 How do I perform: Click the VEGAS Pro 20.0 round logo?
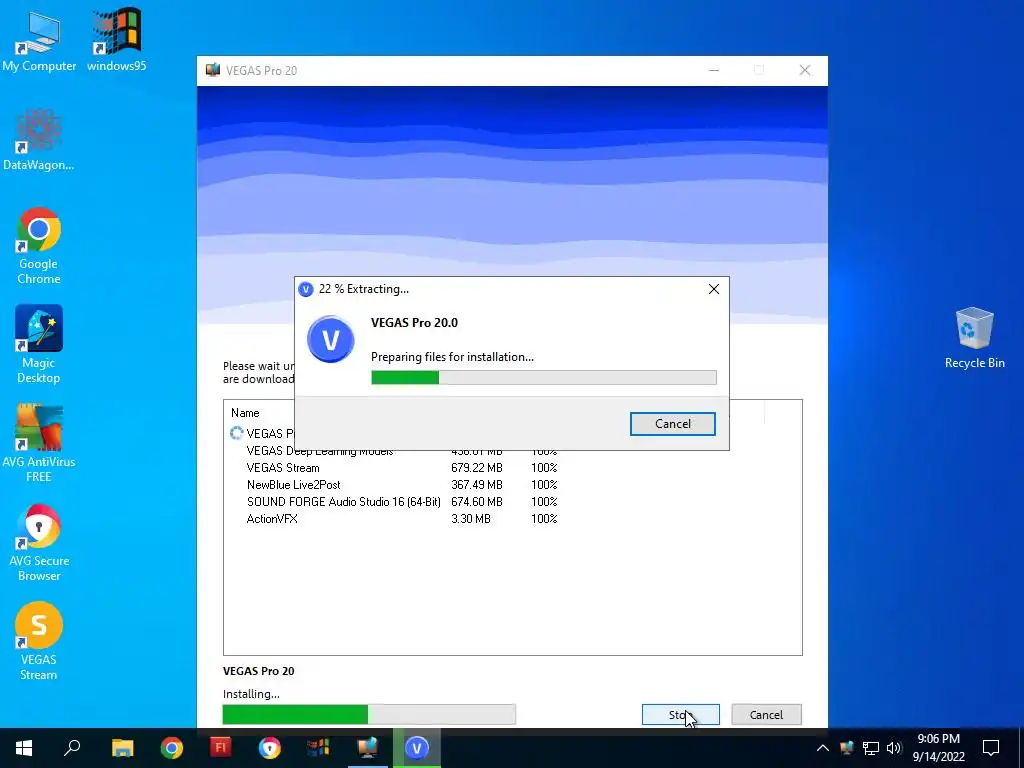(x=330, y=340)
